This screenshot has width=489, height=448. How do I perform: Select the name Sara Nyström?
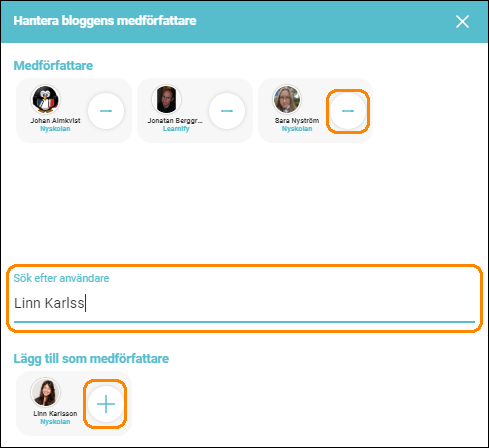coord(297,120)
